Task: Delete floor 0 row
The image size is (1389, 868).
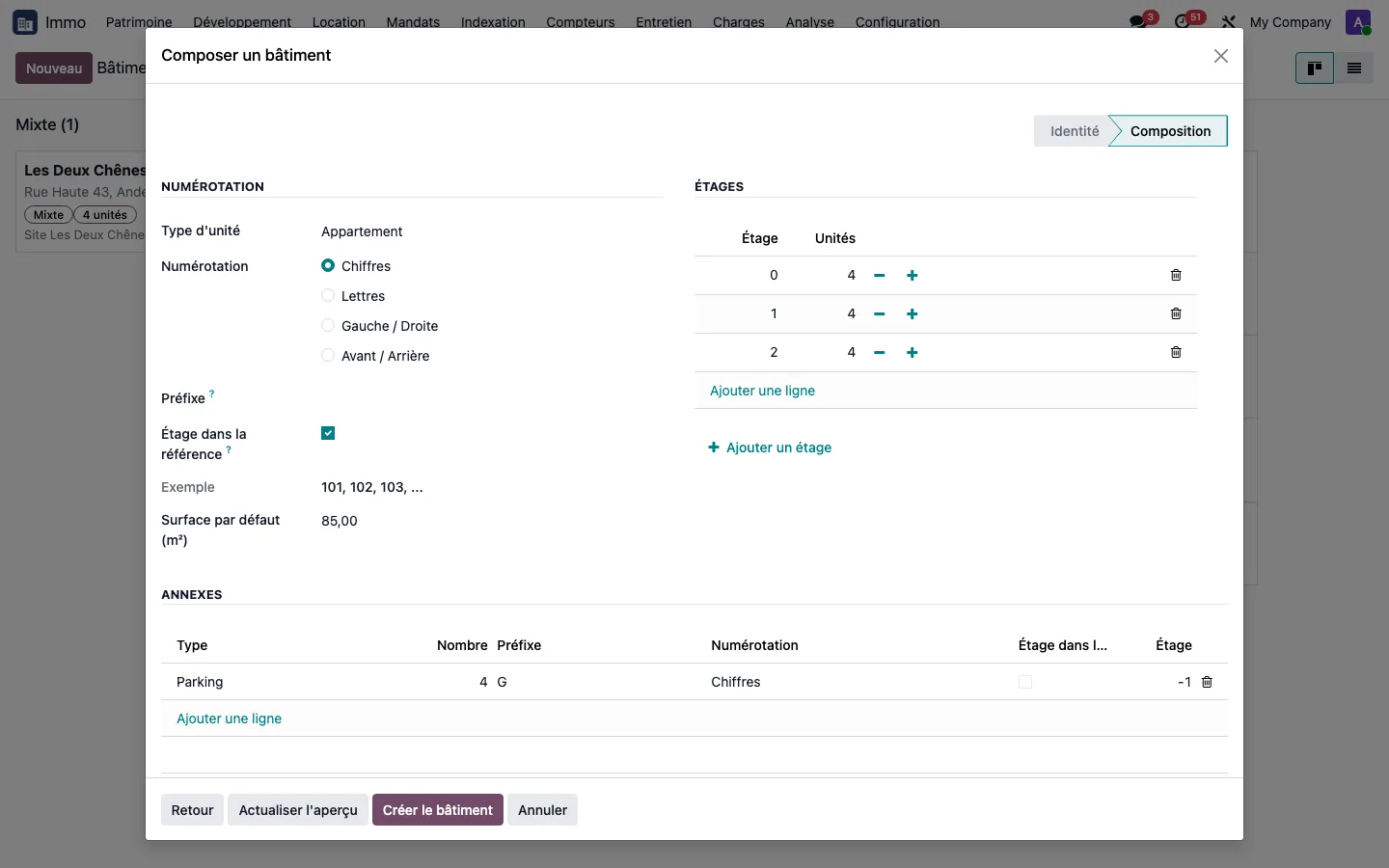Action: (1176, 276)
